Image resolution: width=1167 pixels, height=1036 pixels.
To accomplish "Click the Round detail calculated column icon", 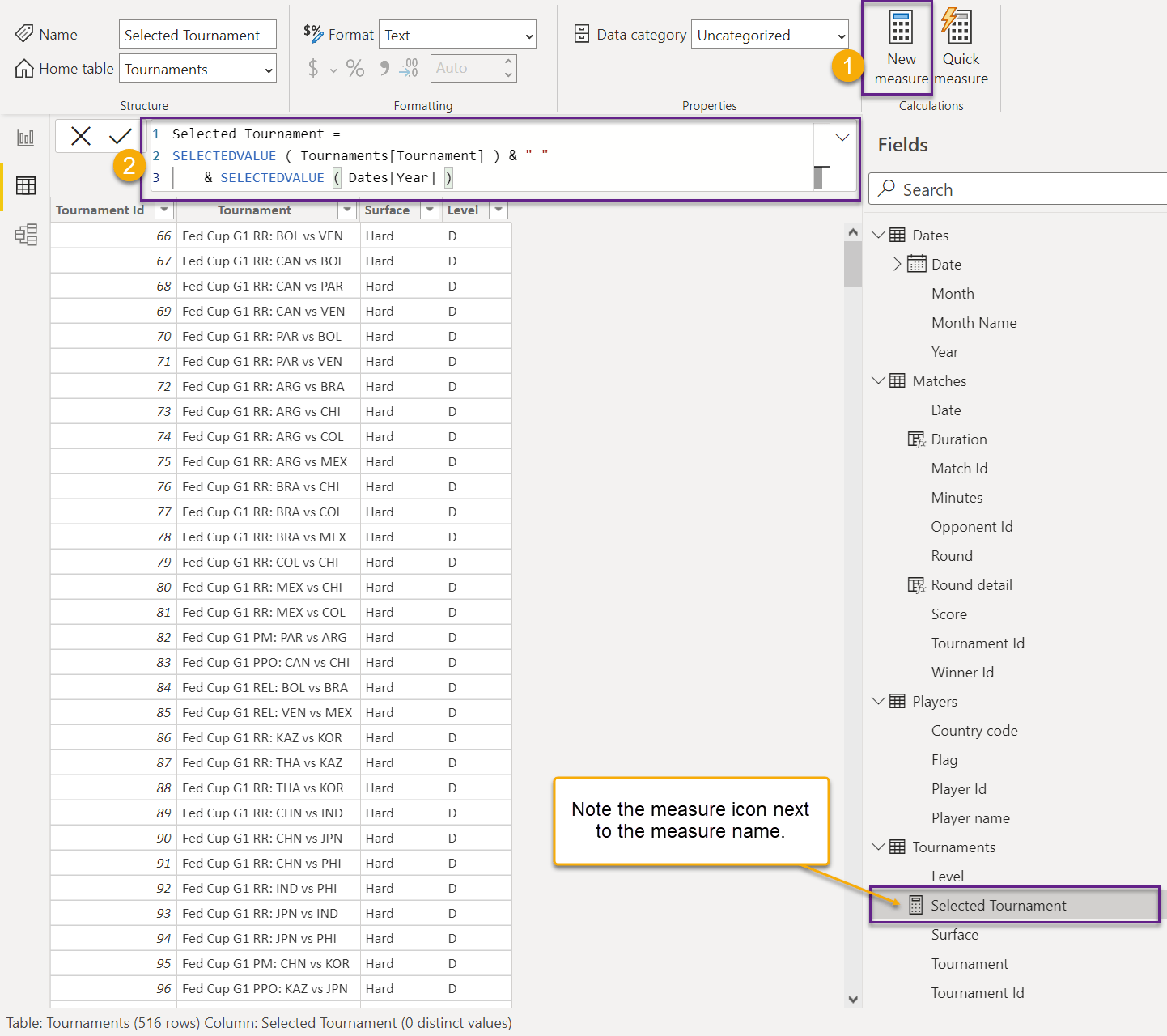I will [916, 585].
